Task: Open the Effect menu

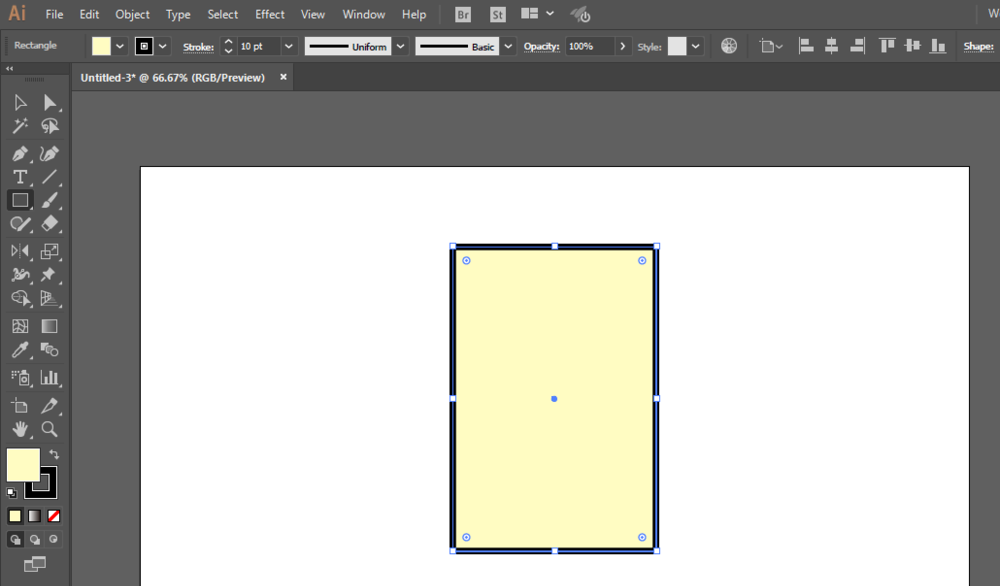Action: point(270,14)
